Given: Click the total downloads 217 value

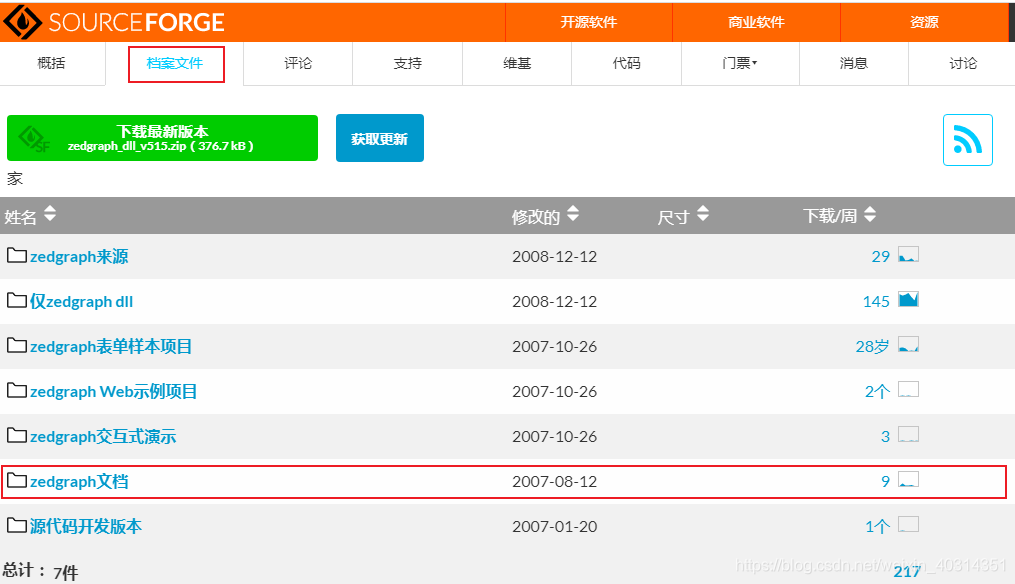Looking at the screenshot, I should tap(907, 571).
